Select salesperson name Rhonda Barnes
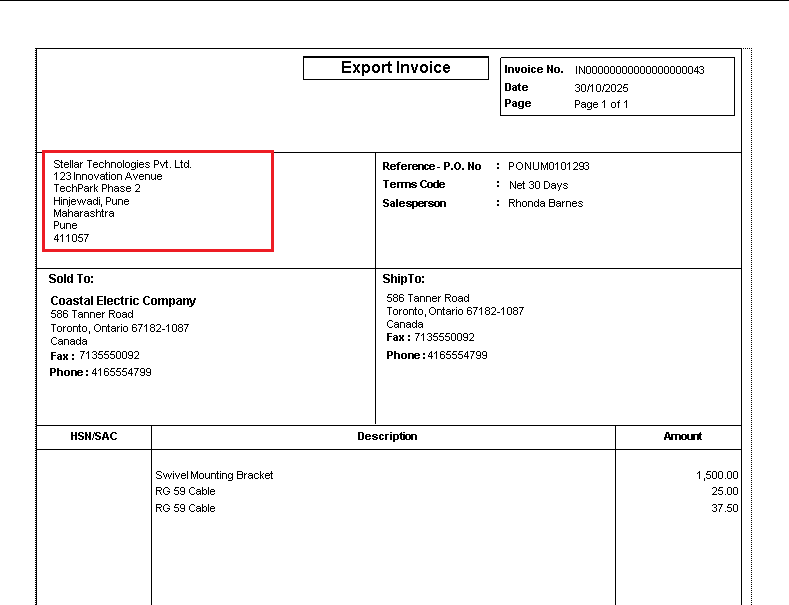Image resolution: width=789 pixels, height=605 pixels. pos(545,204)
